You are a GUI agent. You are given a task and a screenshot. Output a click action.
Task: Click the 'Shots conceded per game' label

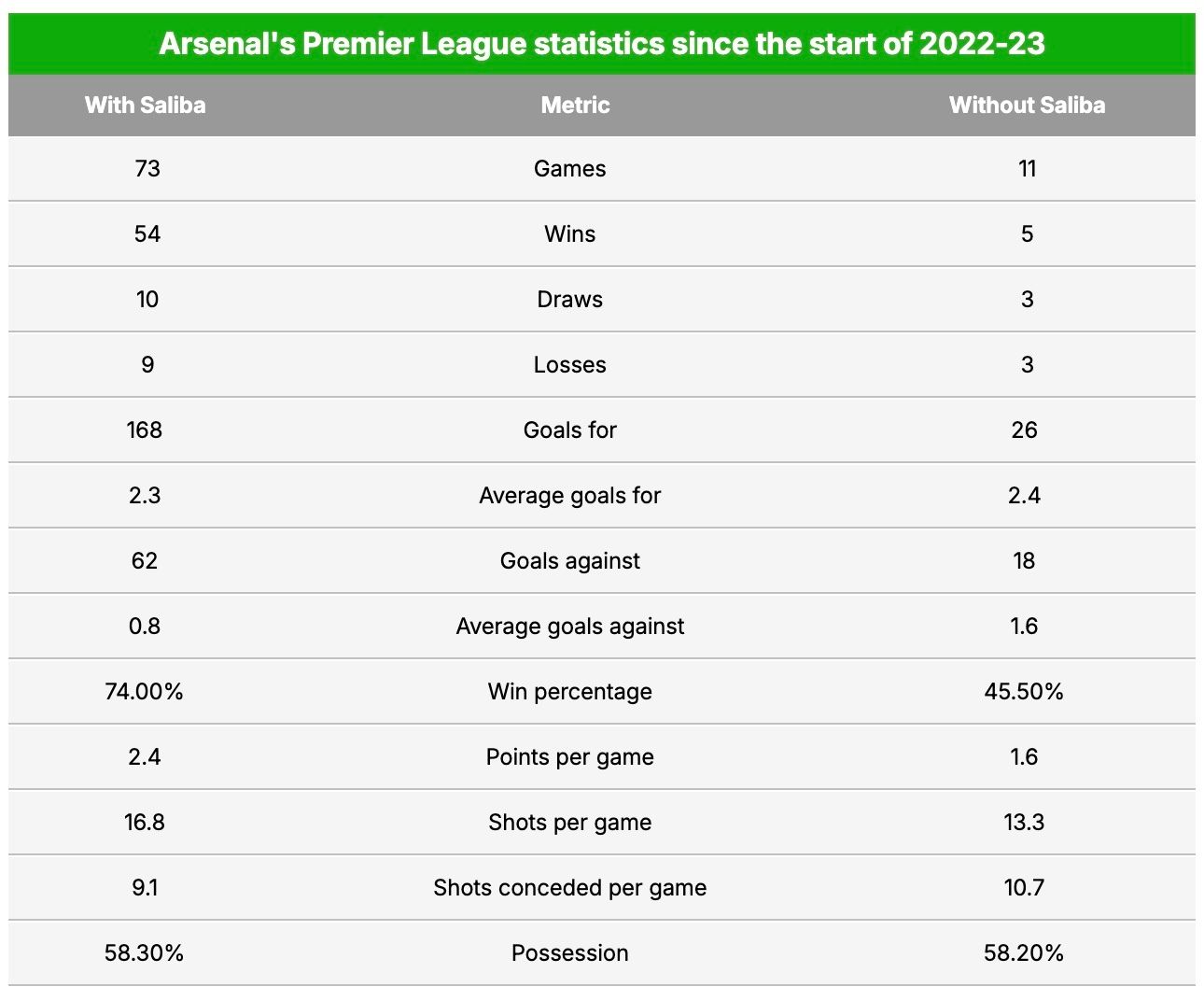tap(569, 887)
